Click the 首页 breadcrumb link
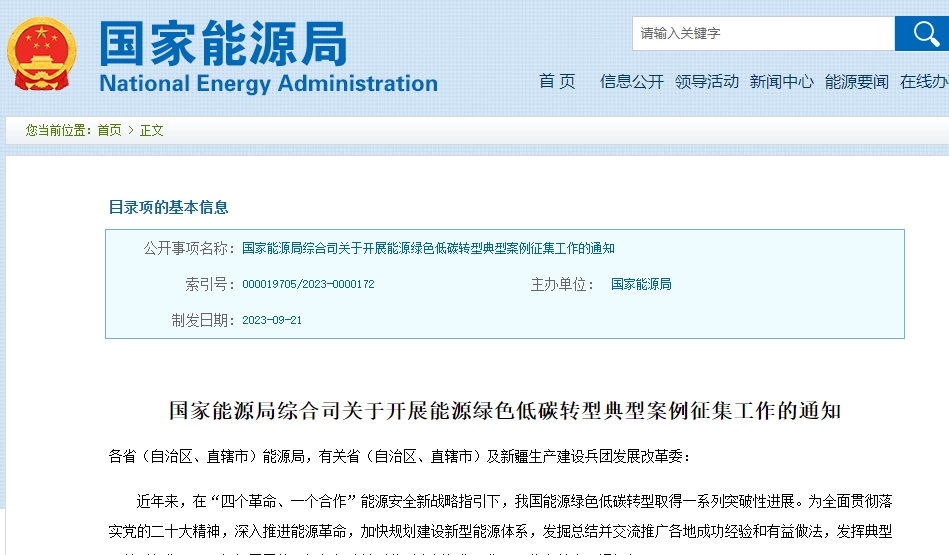Screen dimensions: 949x555 coord(109,130)
